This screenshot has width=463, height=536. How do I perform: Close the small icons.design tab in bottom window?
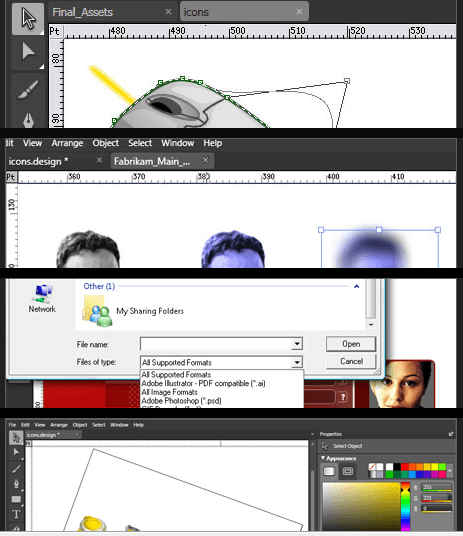pos(77,434)
